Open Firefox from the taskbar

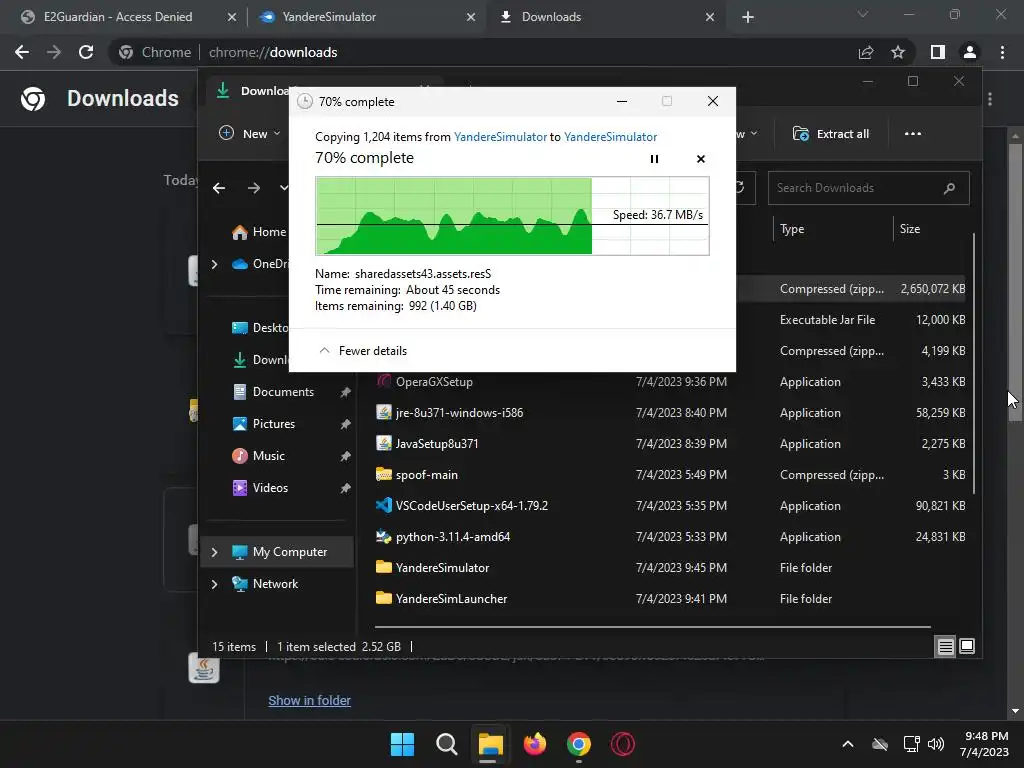(535, 744)
